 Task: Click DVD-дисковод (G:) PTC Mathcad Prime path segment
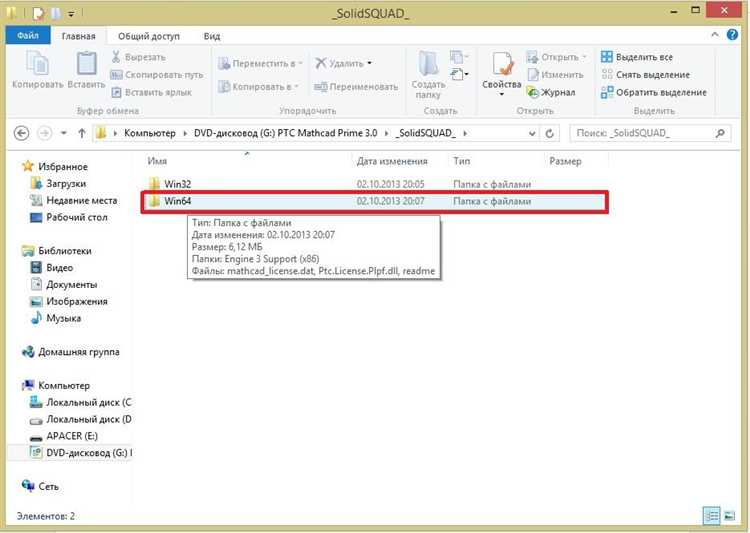pyautogui.click(x=286, y=133)
